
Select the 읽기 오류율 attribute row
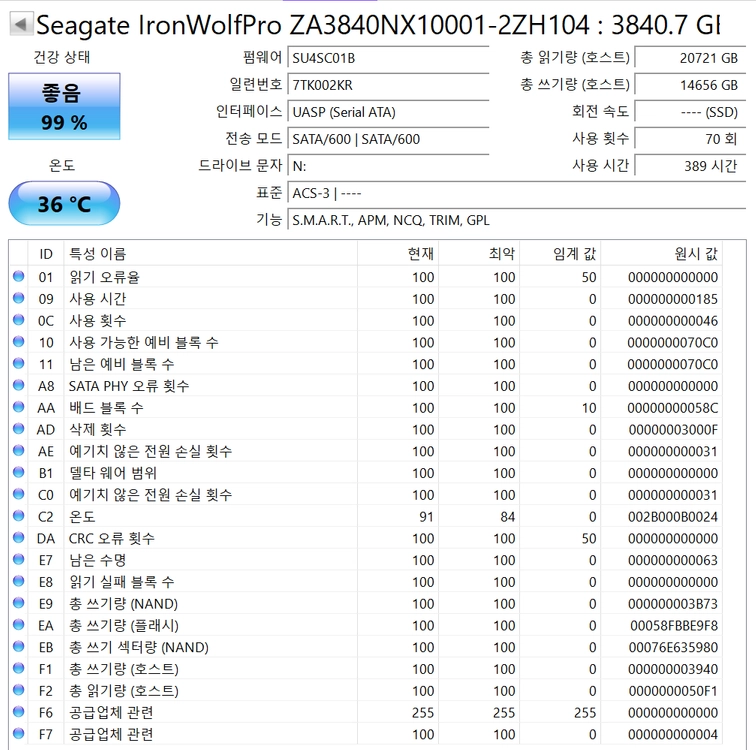click(365, 277)
